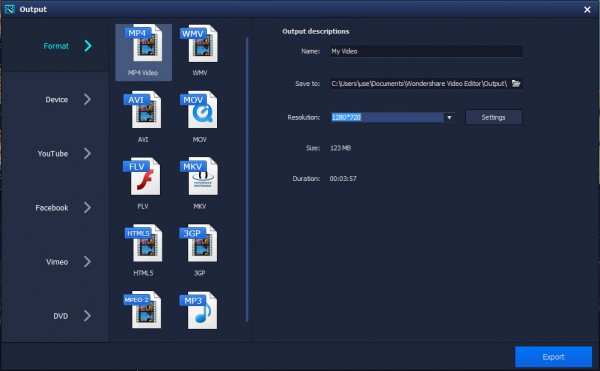The width and height of the screenshot is (600, 371).
Task: Select the MOV QuickTime format
Action: coord(200,117)
